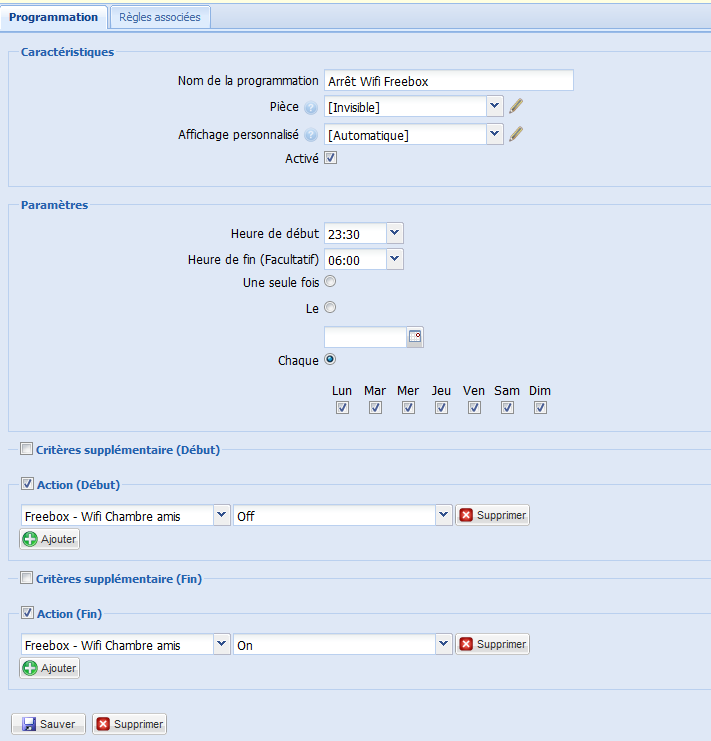Enable Critères supplémentaire (Début) checkbox
711x741 pixels.
tap(27, 449)
